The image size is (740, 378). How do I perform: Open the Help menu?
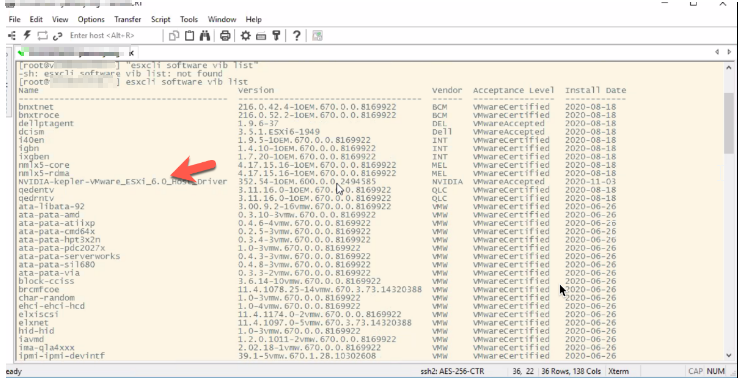(x=253, y=19)
